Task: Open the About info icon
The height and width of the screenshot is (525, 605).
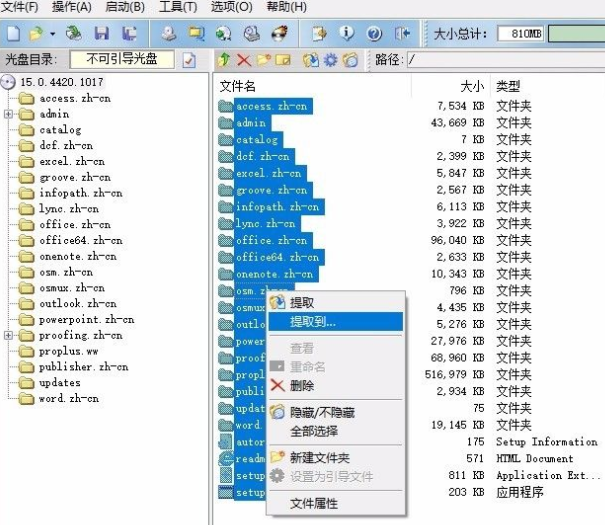Action: [346, 34]
